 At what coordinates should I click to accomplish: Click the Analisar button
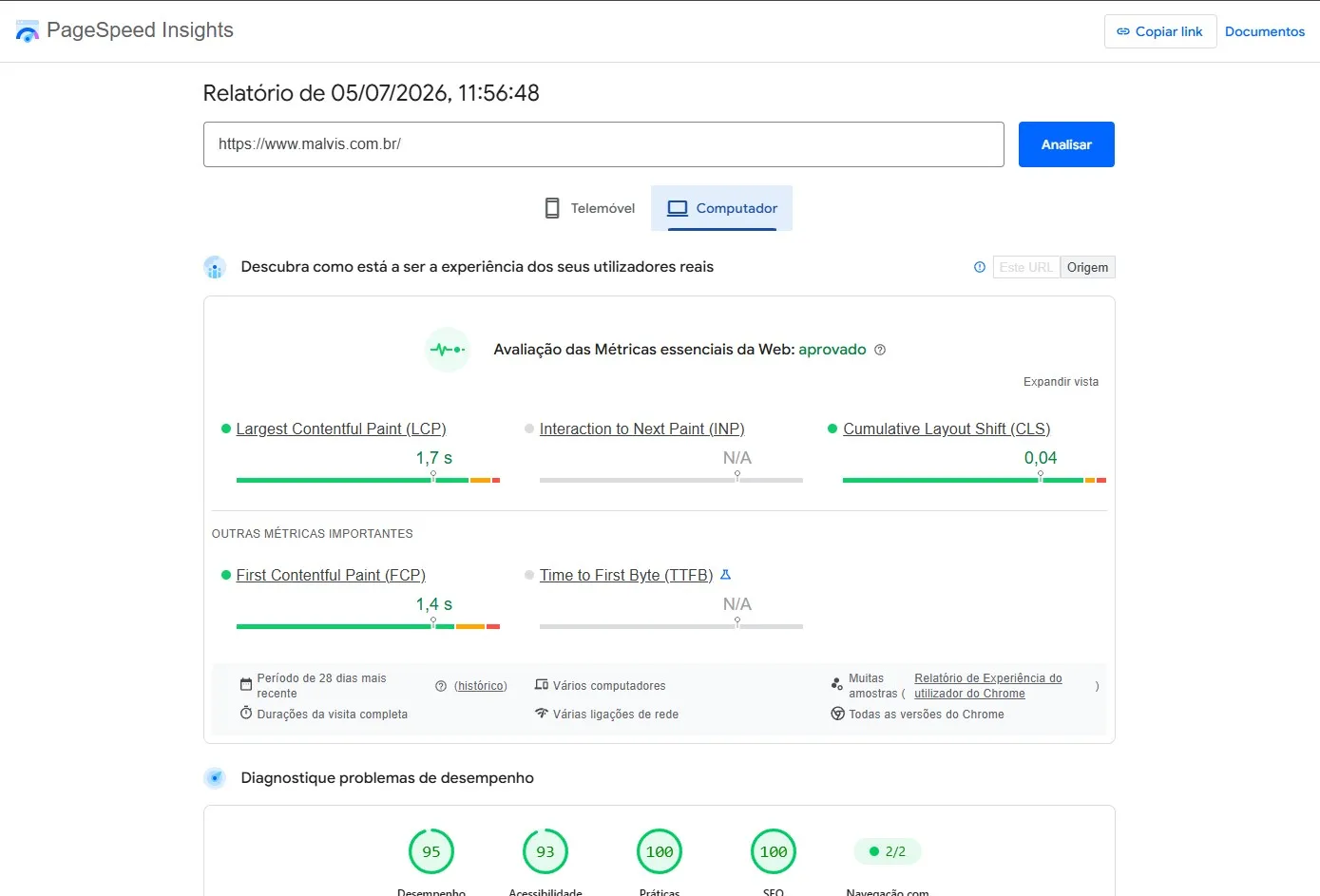pyautogui.click(x=1066, y=144)
